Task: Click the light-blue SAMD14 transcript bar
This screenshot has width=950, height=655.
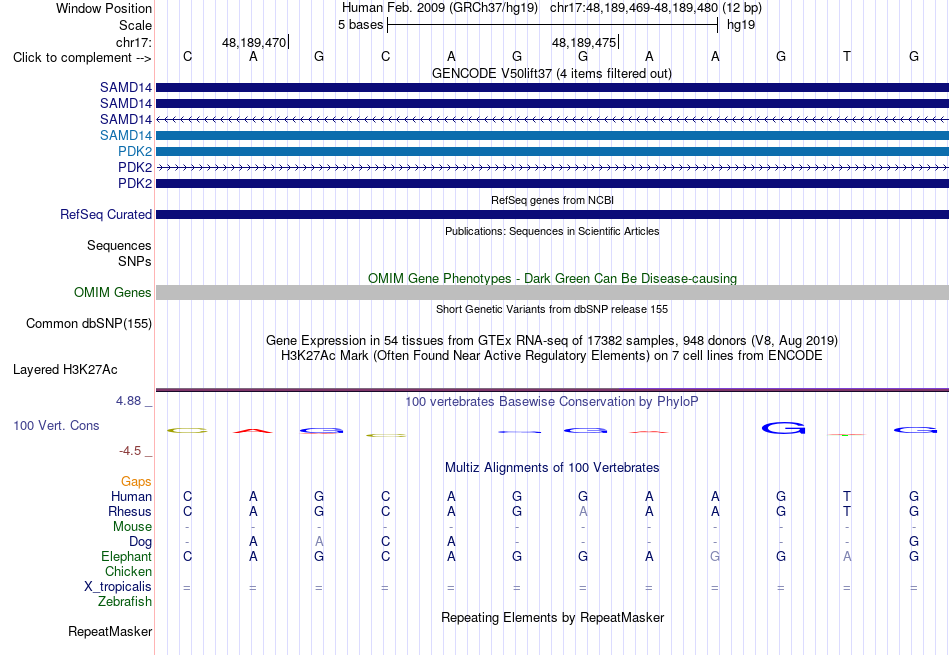Action: (x=552, y=135)
